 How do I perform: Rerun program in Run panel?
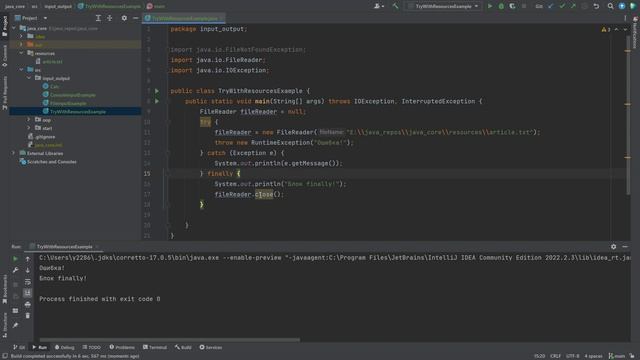[x=15, y=258]
